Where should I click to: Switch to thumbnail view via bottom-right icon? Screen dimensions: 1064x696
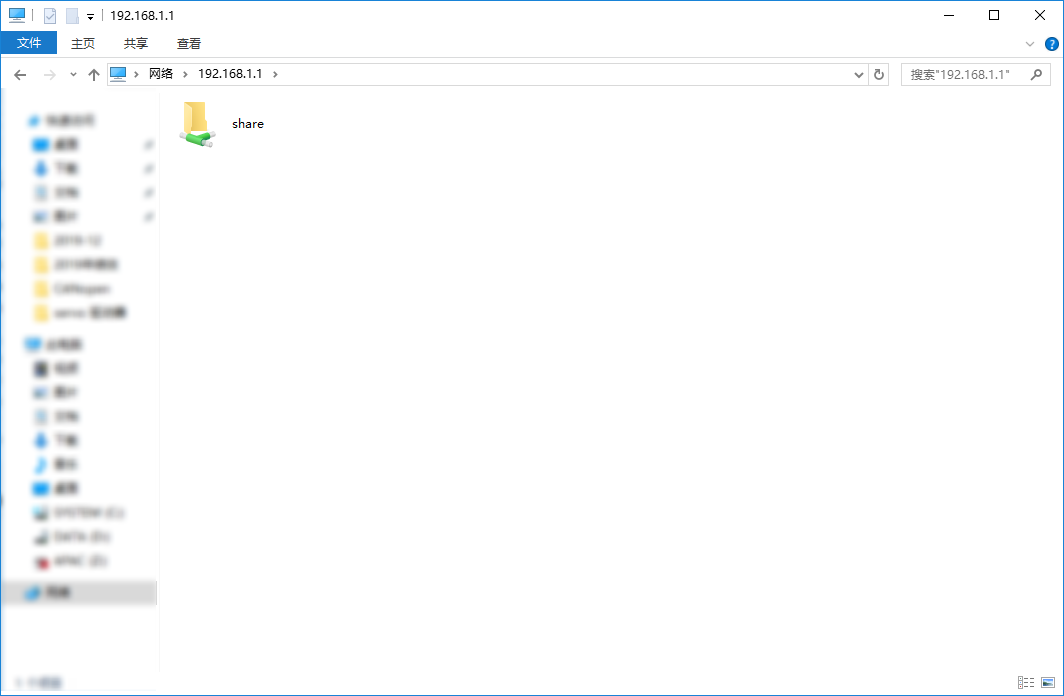tap(1049, 681)
